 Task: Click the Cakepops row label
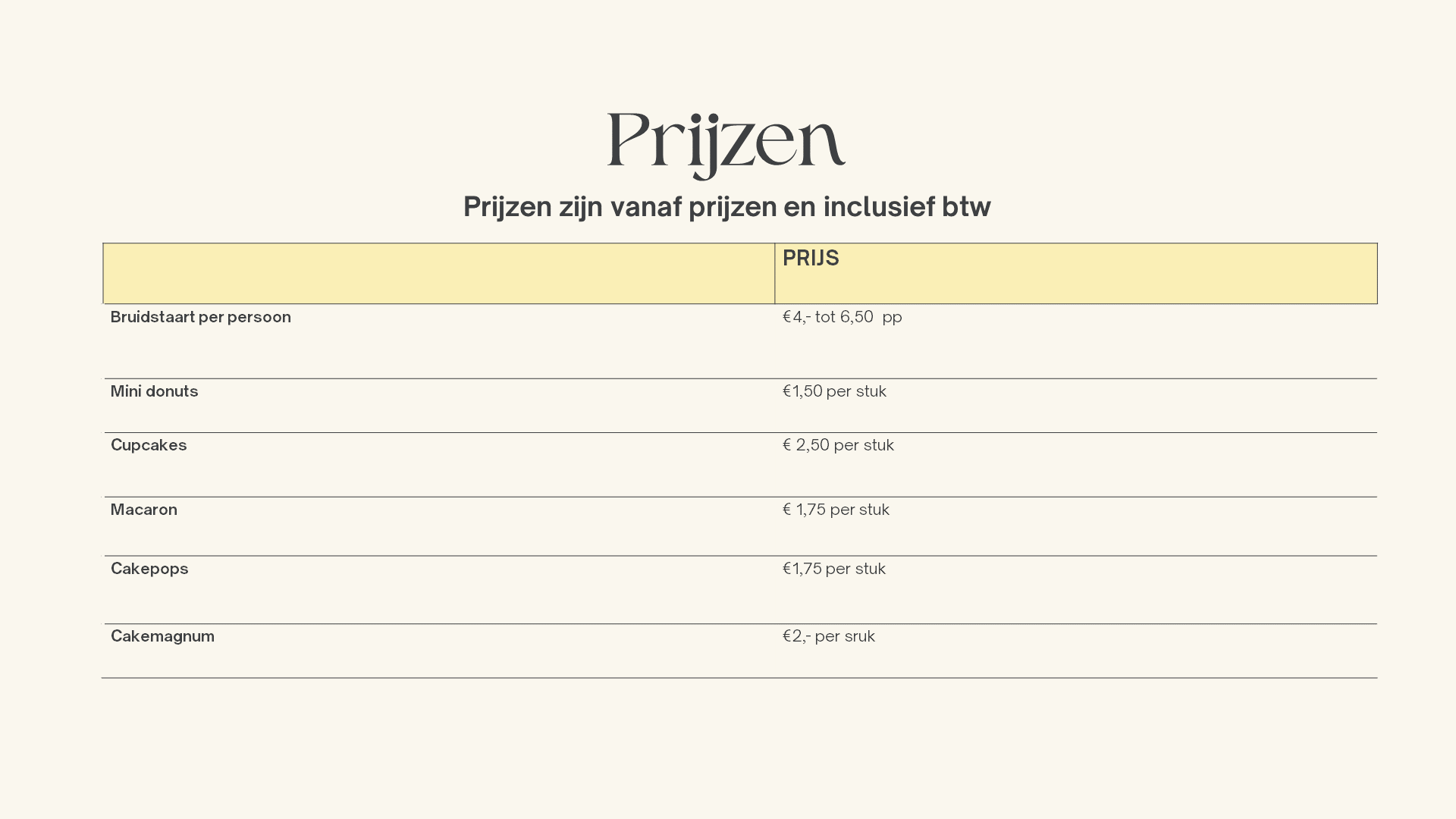tap(149, 569)
